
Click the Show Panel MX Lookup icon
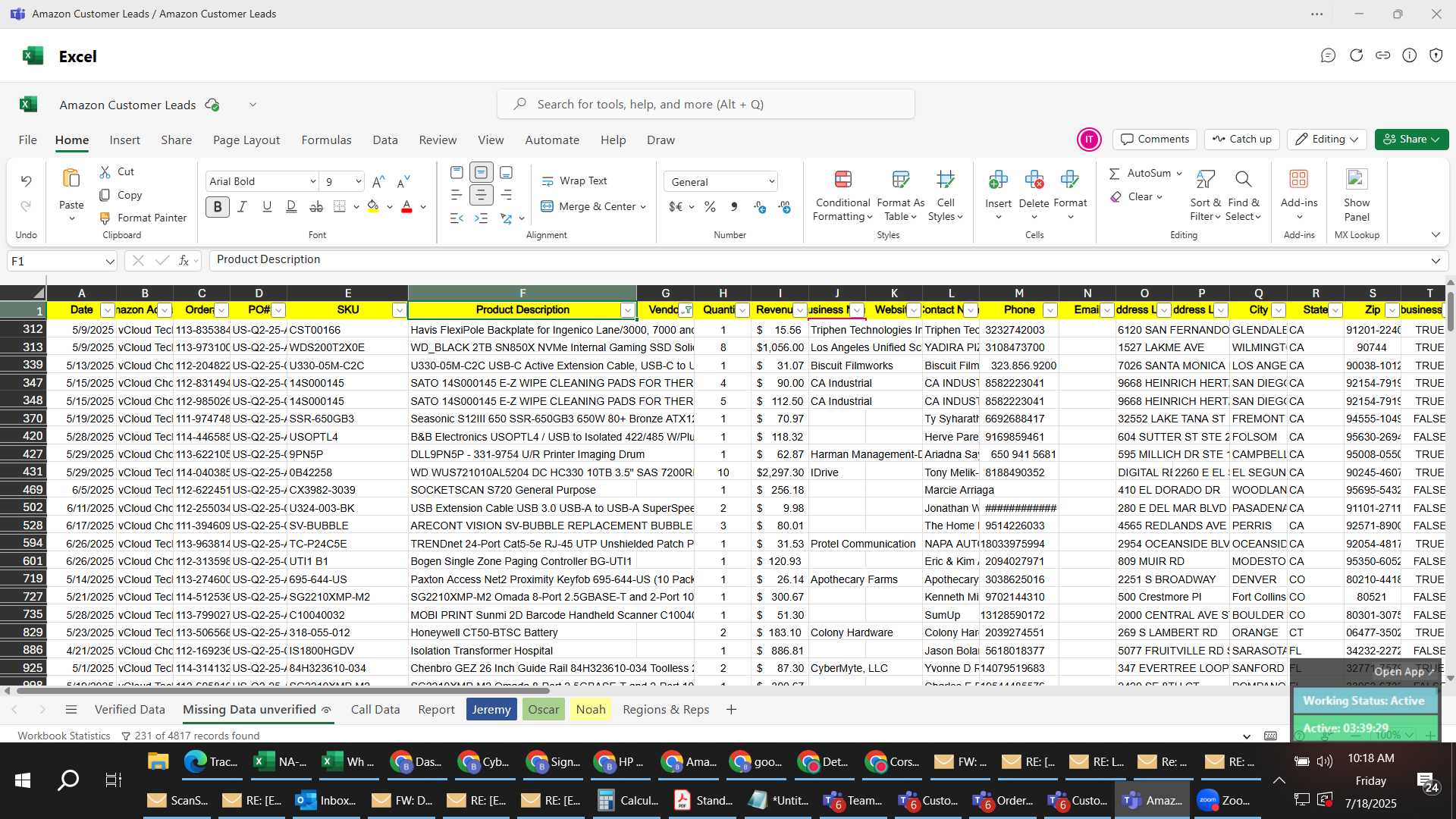coord(1356,179)
